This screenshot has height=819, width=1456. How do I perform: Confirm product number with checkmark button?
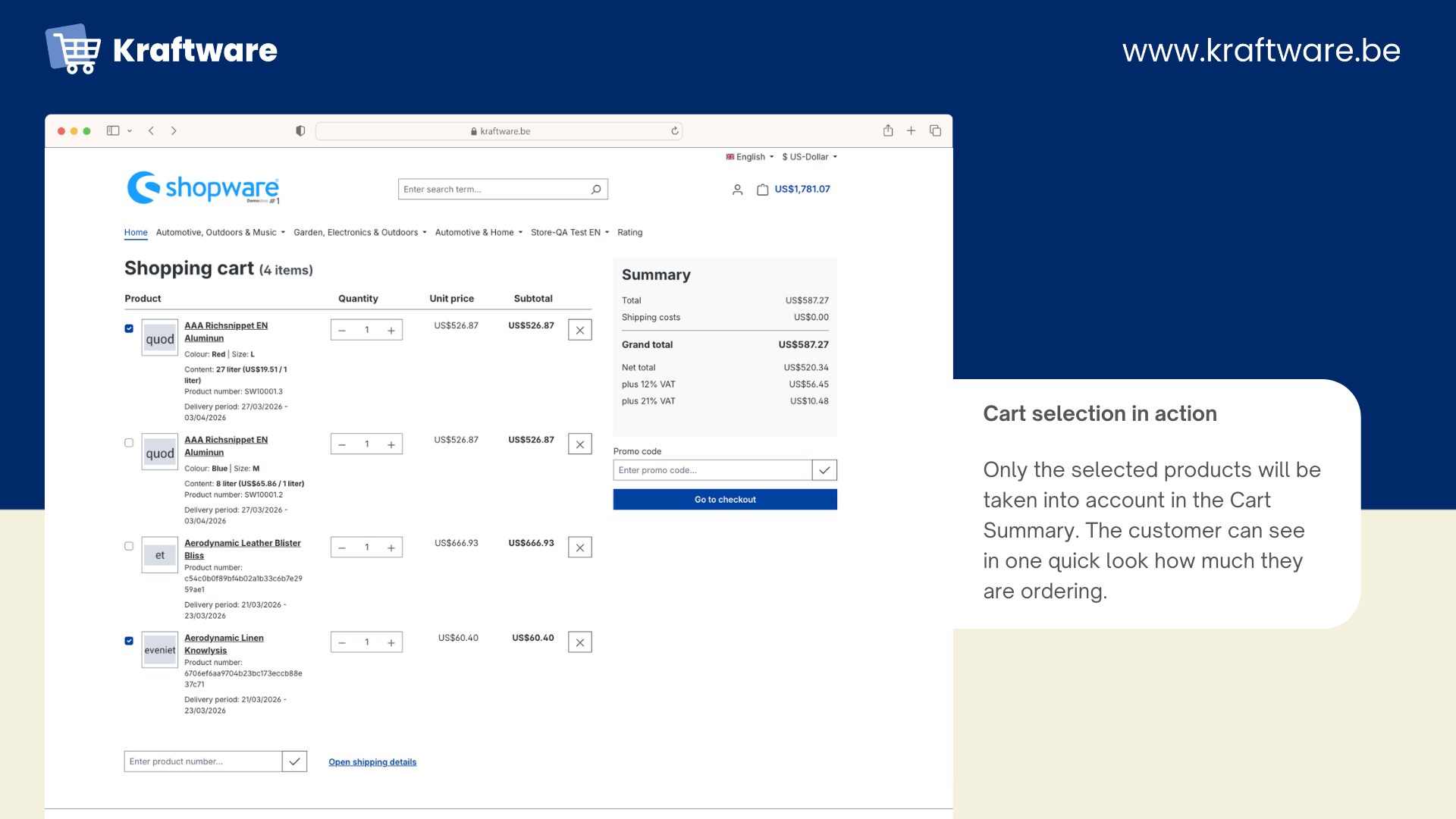(294, 761)
